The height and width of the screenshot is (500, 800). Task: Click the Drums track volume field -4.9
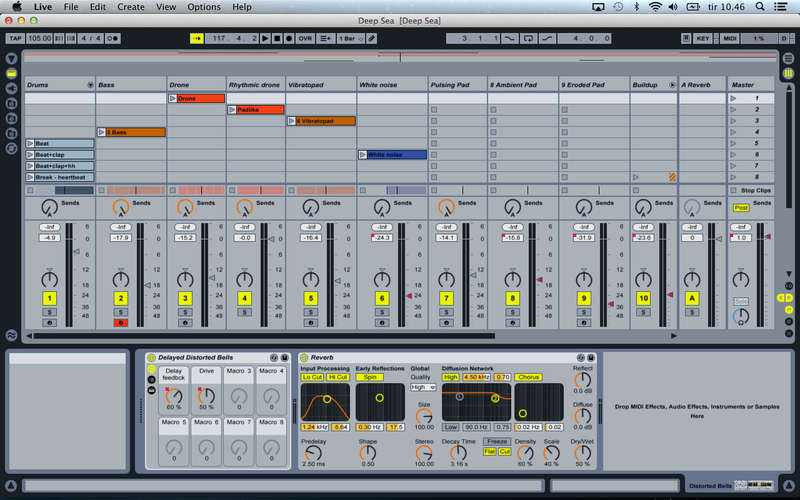(49, 238)
